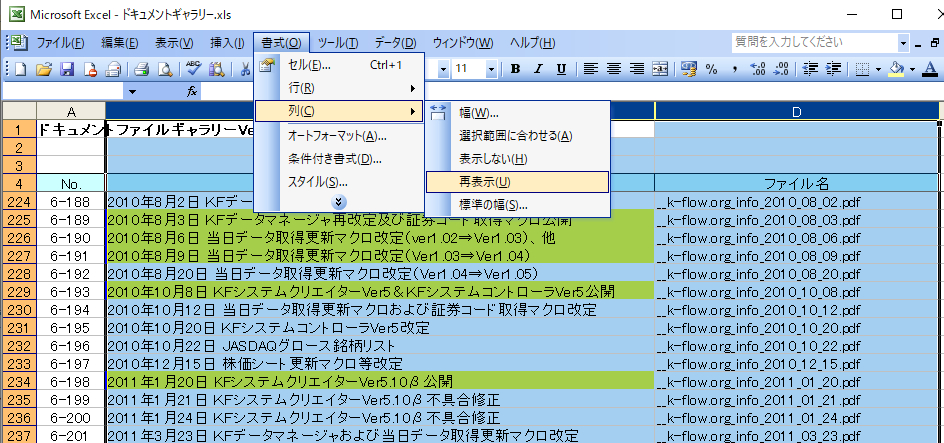Choose 標準の幅(S)... option
This screenshot has width=944, height=443.
[x=518, y=205]
